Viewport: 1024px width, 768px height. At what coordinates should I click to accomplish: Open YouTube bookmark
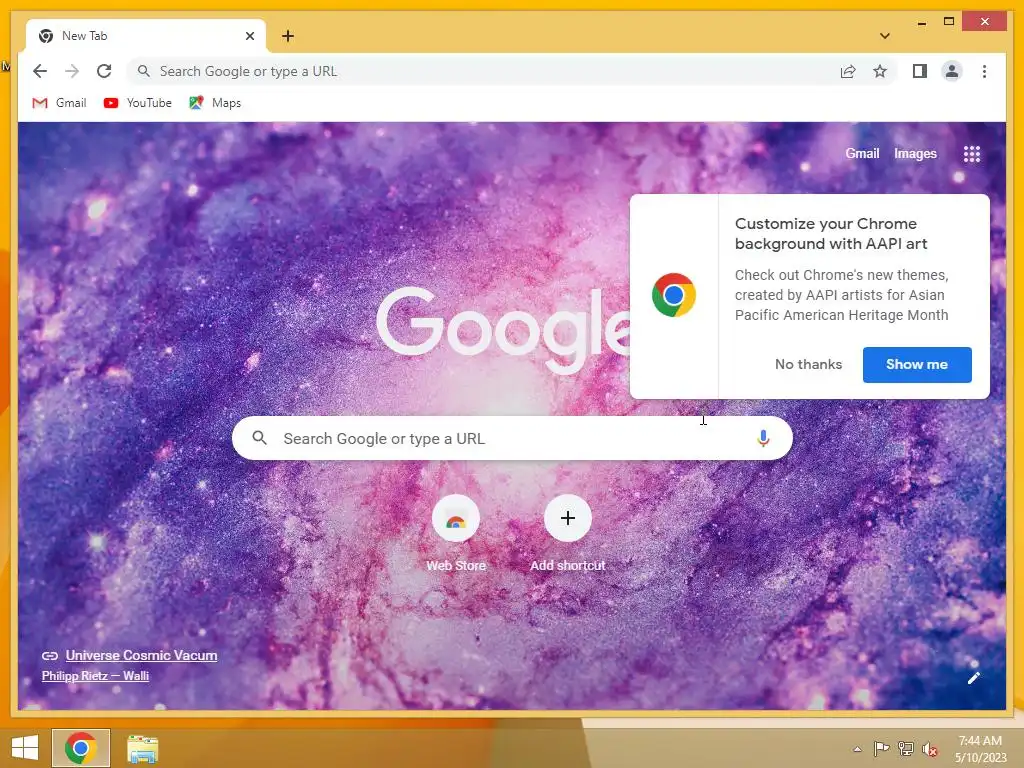137,103
